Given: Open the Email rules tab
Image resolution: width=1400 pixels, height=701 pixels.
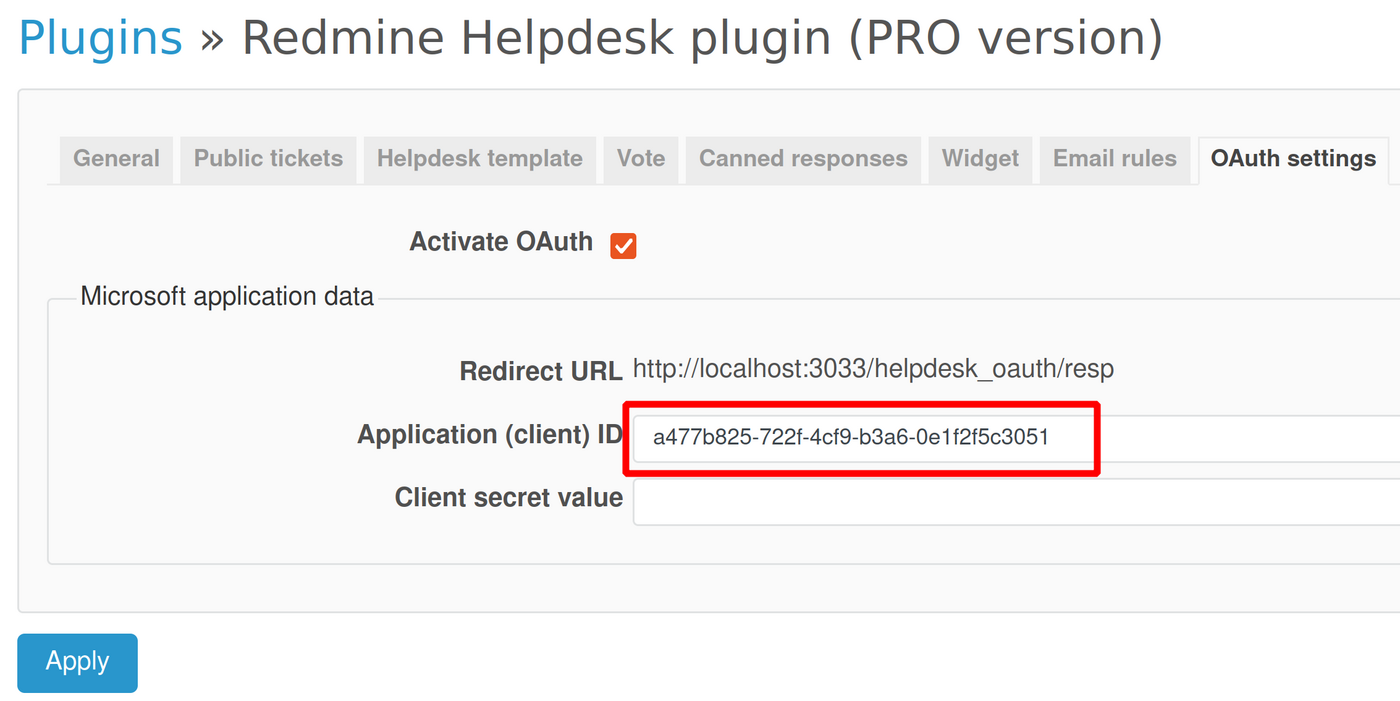Looking at the screenshot, I should (1114, 158).
